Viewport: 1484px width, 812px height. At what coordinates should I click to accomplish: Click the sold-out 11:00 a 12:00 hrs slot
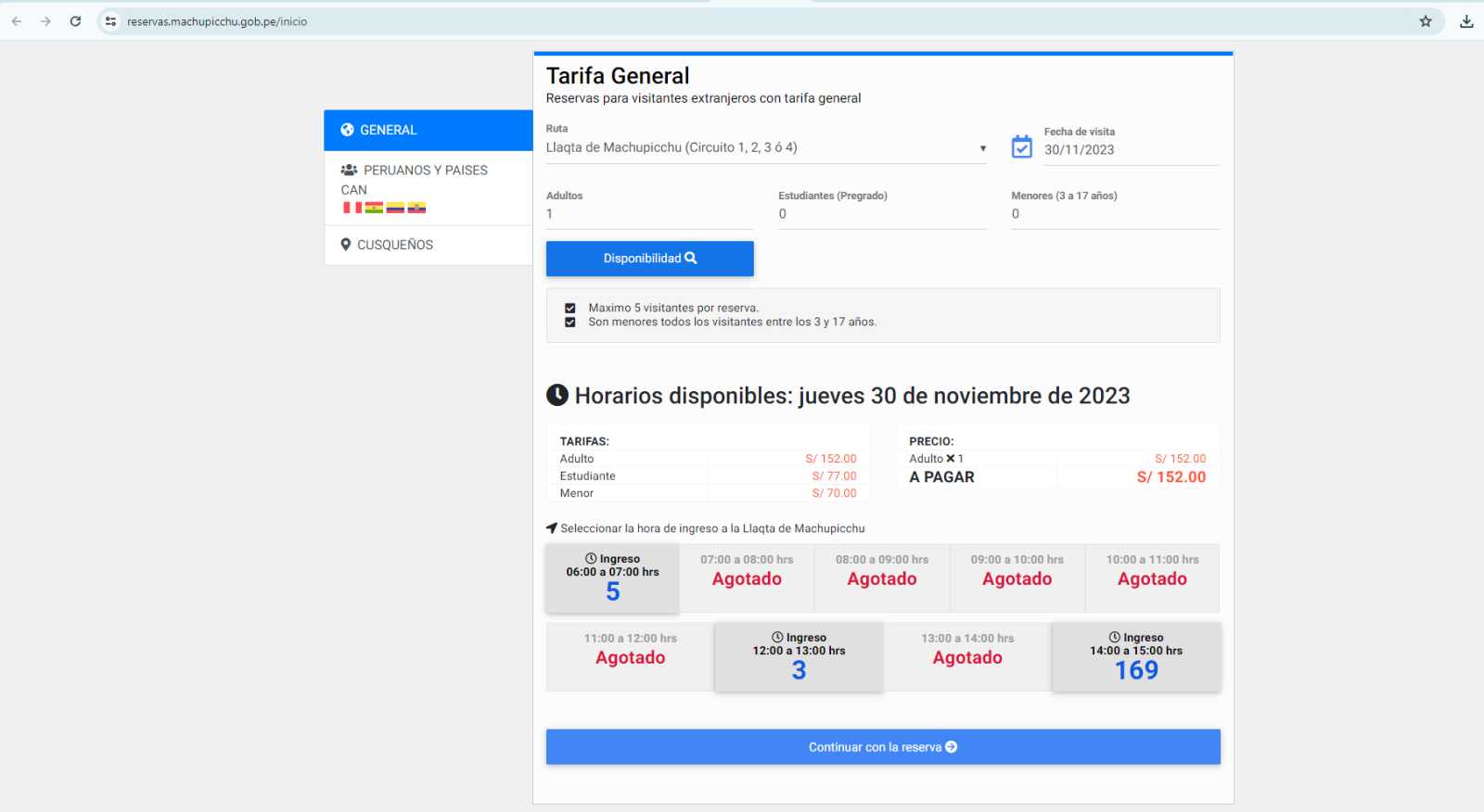631,657
